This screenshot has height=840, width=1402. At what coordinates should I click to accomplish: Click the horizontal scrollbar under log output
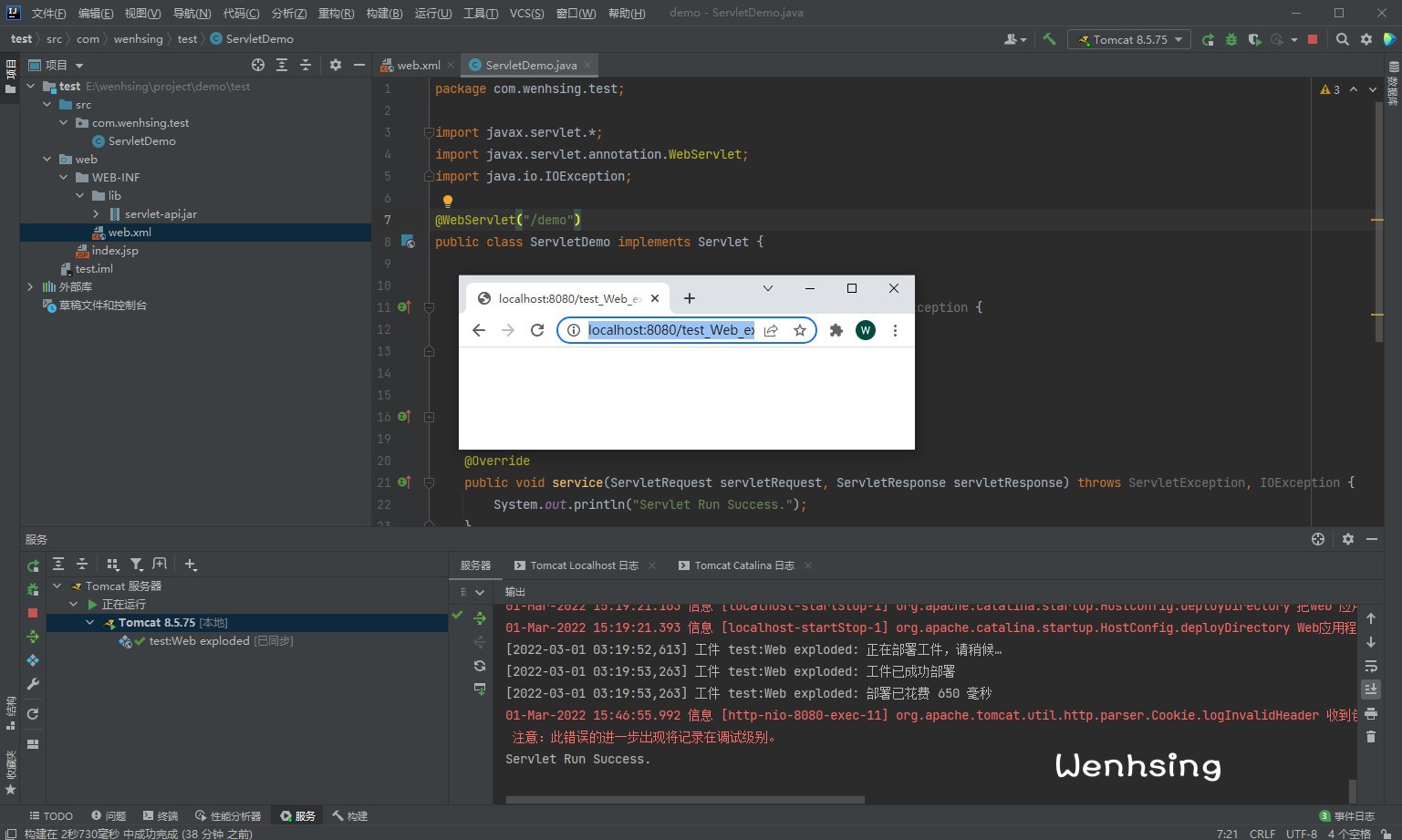(685, 800)
